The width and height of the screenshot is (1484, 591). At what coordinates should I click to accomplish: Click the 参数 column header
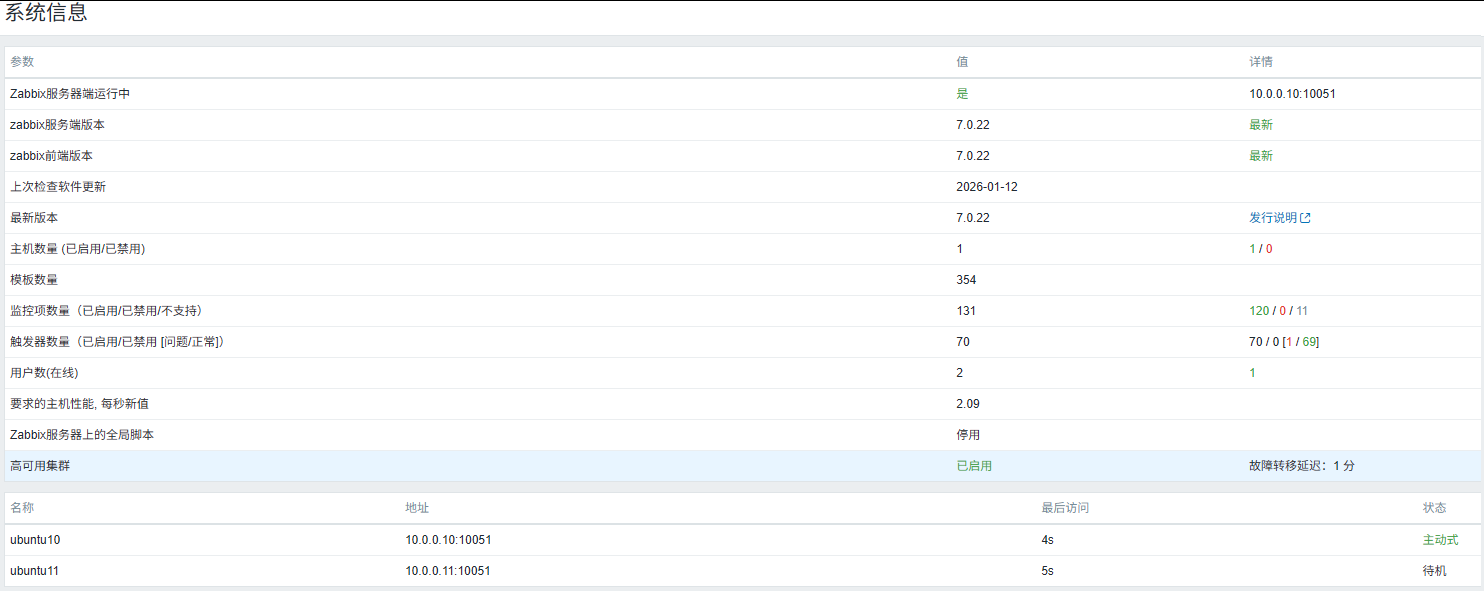point(22,62)
